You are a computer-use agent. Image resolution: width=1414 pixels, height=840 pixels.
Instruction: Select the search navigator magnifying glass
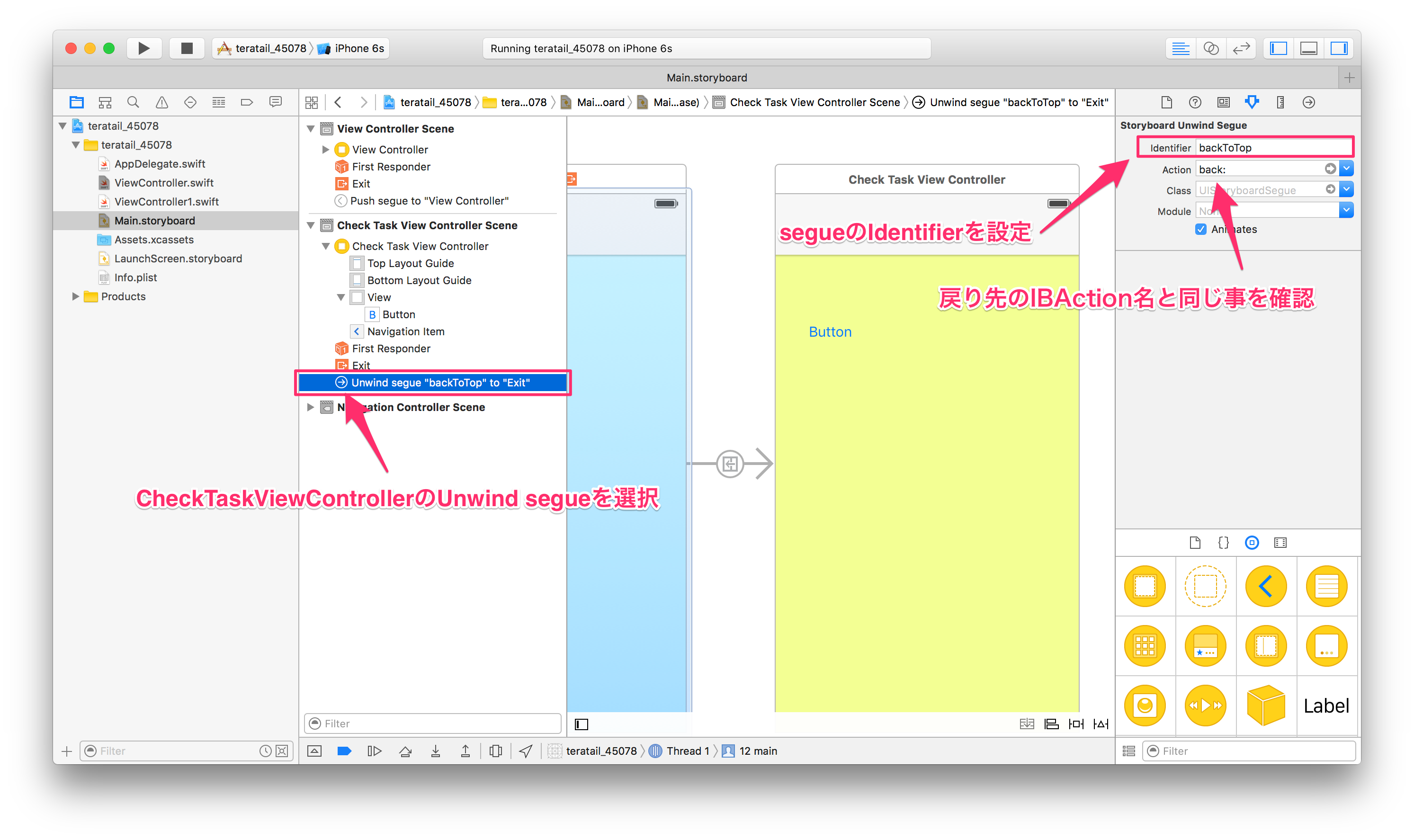[133, 102]
